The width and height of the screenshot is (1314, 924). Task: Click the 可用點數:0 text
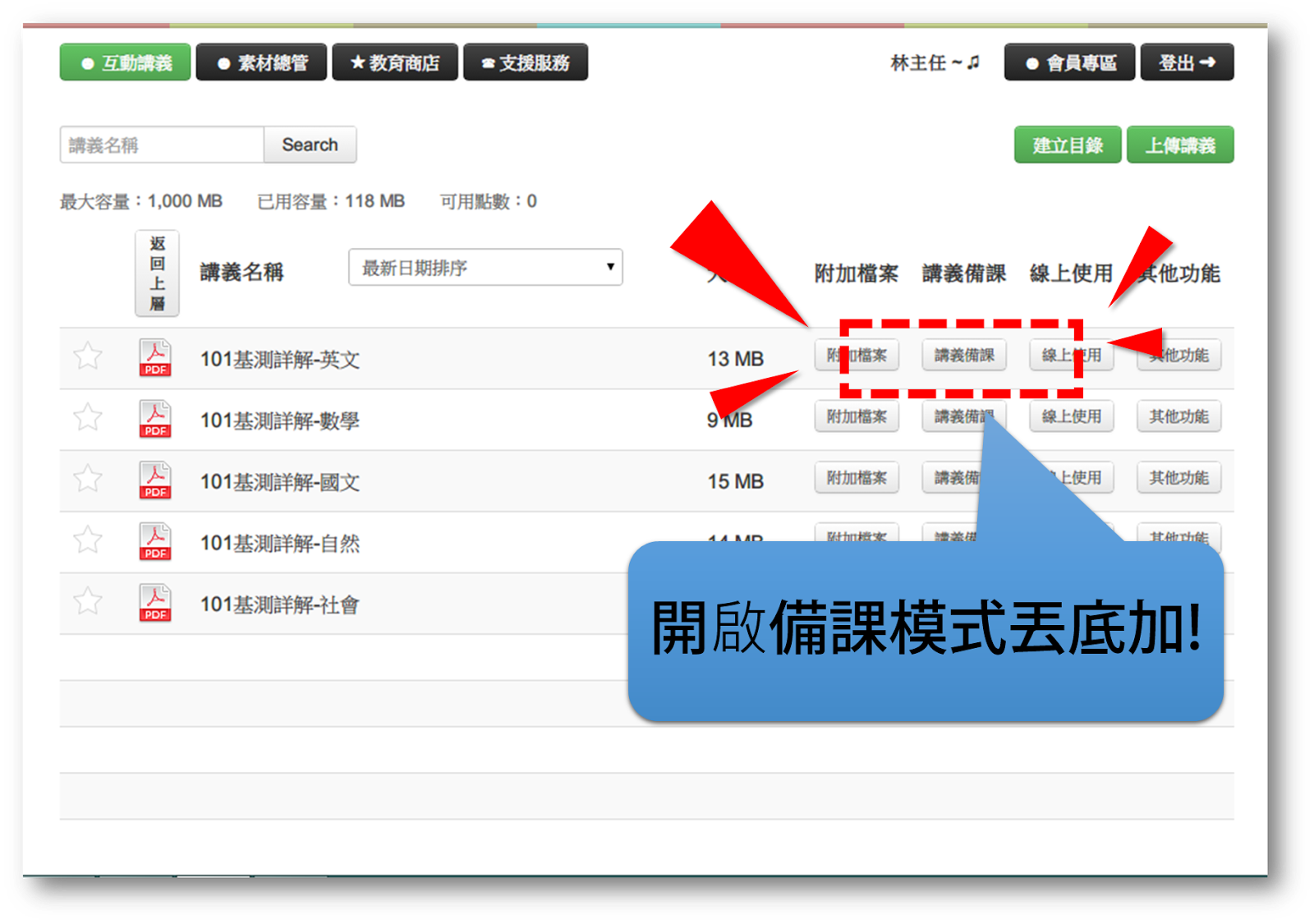pyautogui.click(x=489, y=201)
